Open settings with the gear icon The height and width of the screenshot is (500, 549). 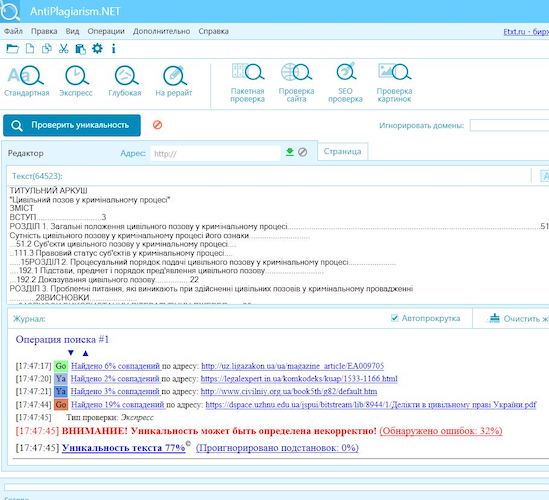pyautogui.click(x=97, y=48)
